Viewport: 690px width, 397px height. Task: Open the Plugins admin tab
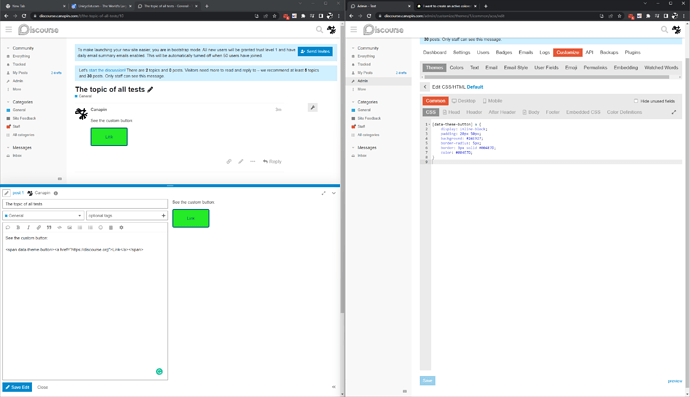coord(632,52)
